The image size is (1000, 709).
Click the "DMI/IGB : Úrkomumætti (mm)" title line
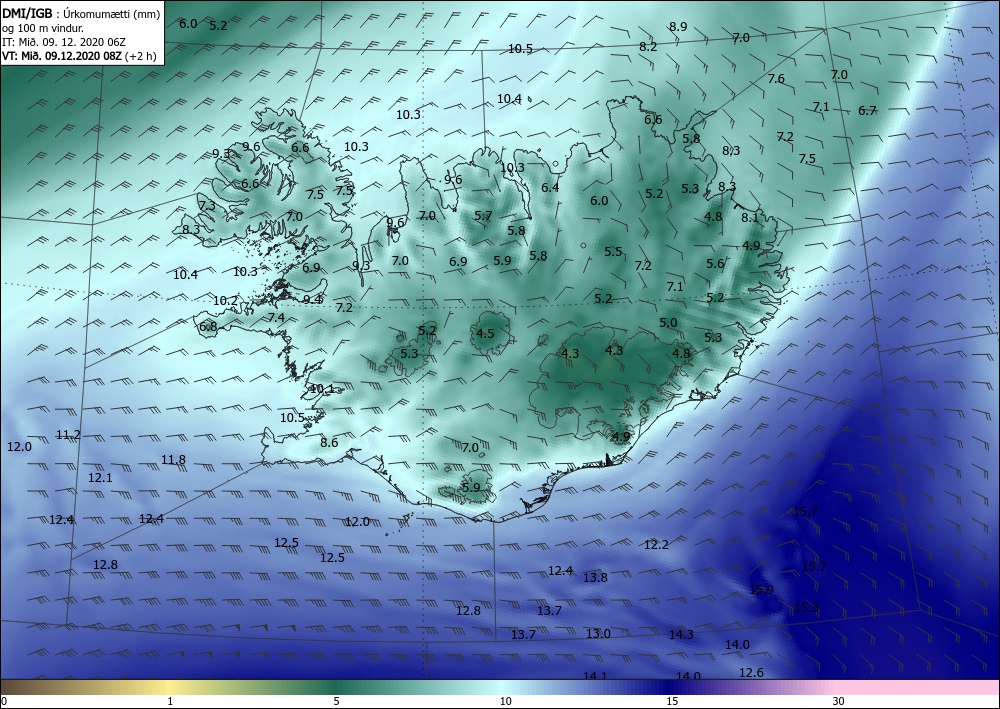coord(82,13)
